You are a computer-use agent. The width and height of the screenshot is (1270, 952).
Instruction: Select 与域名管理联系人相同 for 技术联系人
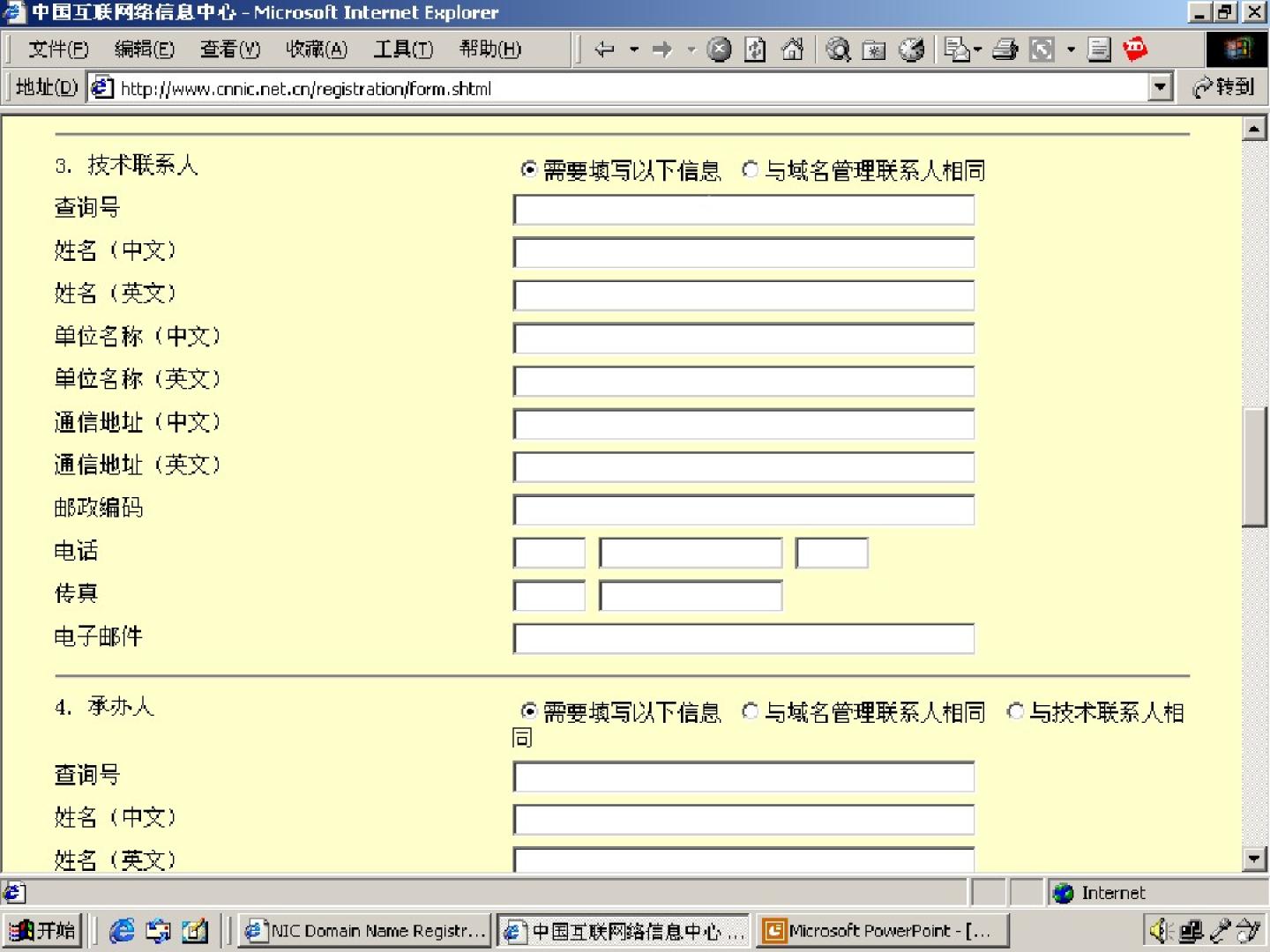point(750,168)
